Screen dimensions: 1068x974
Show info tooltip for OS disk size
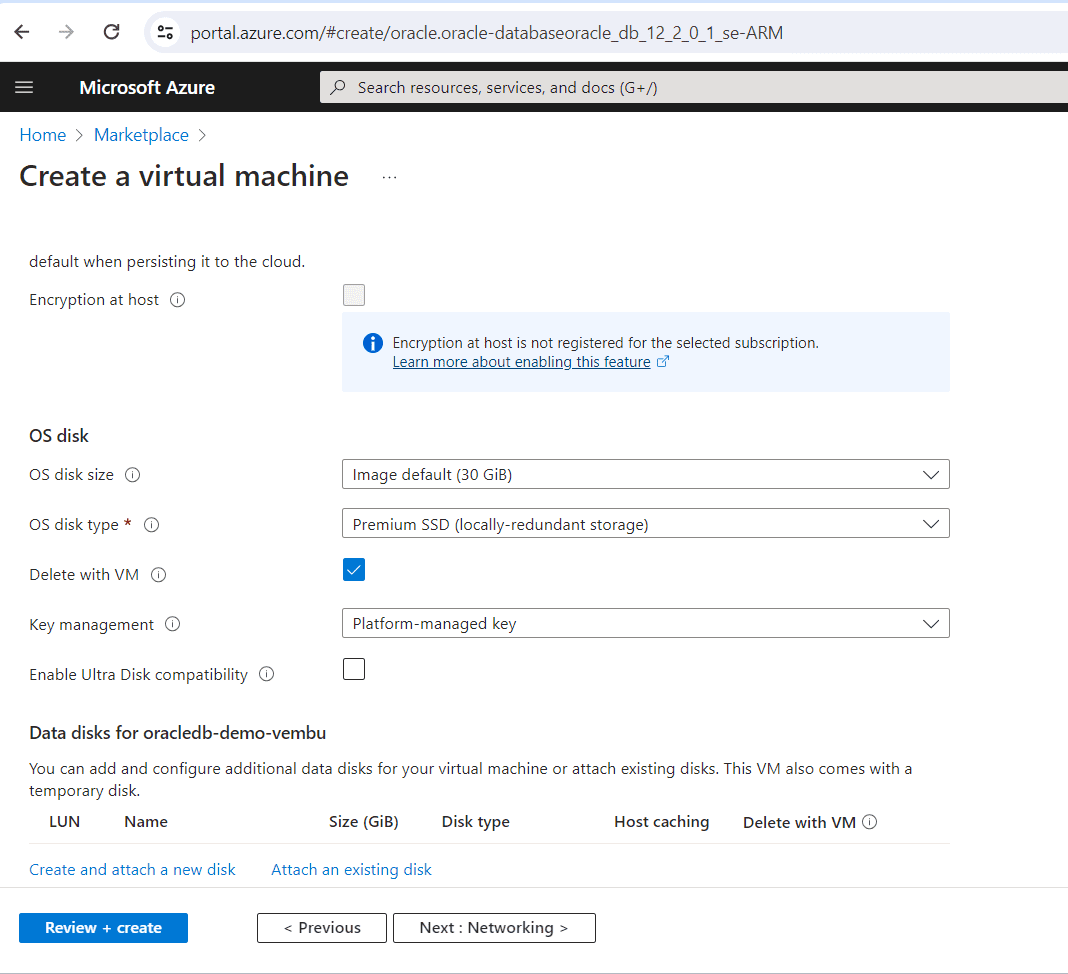point(132,475)
